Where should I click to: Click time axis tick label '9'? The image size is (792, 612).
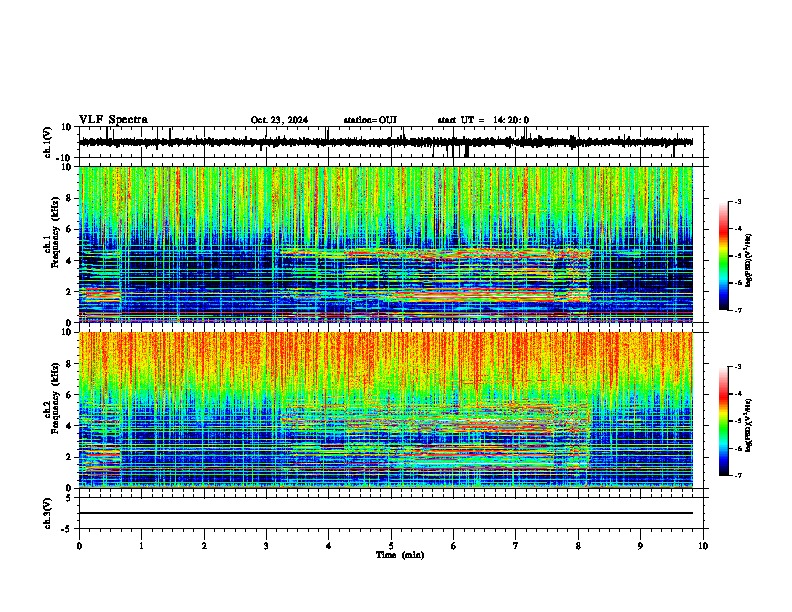click(640, 546)
